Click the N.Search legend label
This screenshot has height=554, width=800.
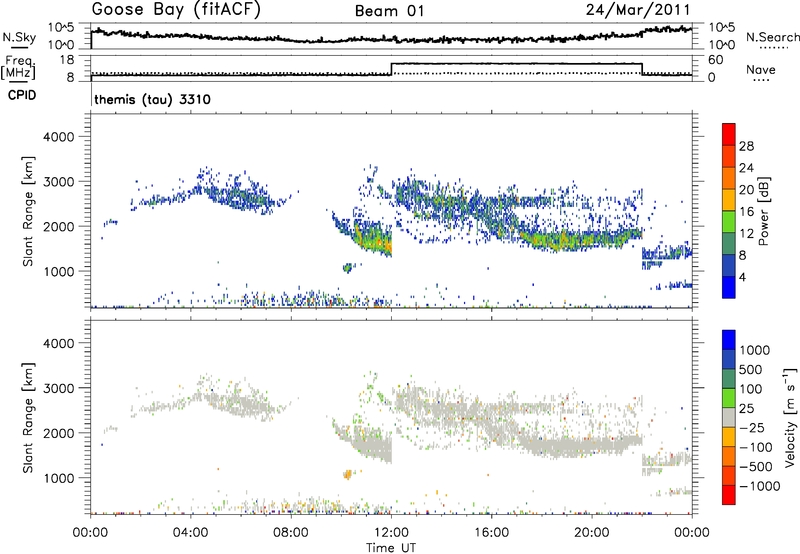tap(772, 37)
